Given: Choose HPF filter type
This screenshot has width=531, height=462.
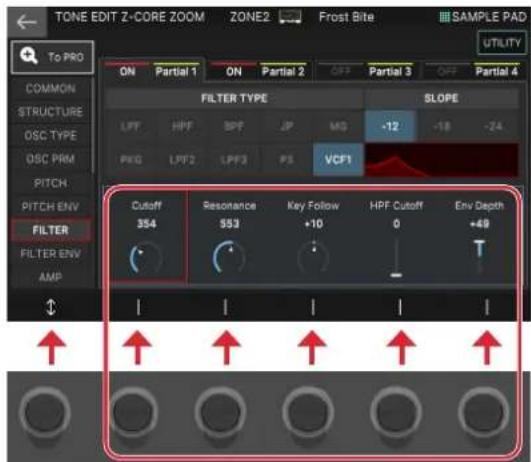Looking at the screenshot, I should 182,126.
